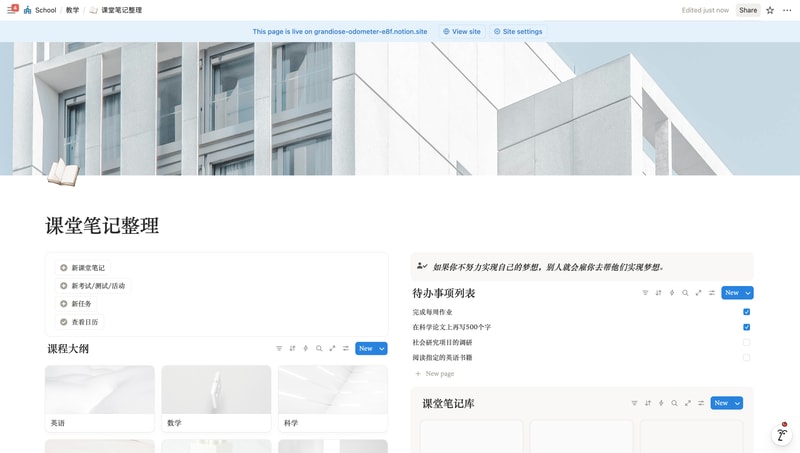This screenshot has height=453, width=800.
Task: Click New in the 课堂笔记库 database
Action: pos(721,403)
